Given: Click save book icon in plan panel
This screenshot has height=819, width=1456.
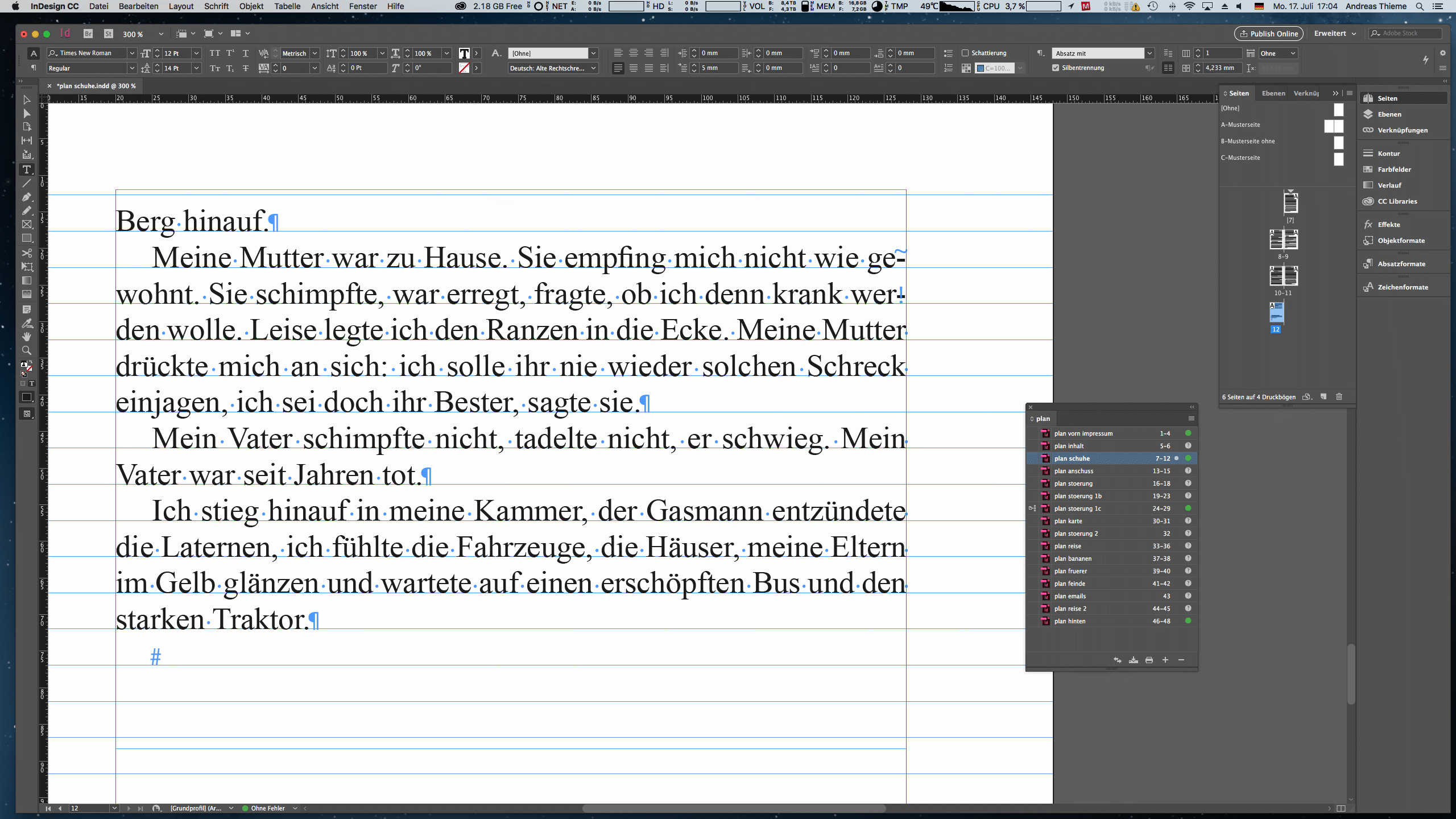Looking at the screenshot, I should click(1133, 660).
